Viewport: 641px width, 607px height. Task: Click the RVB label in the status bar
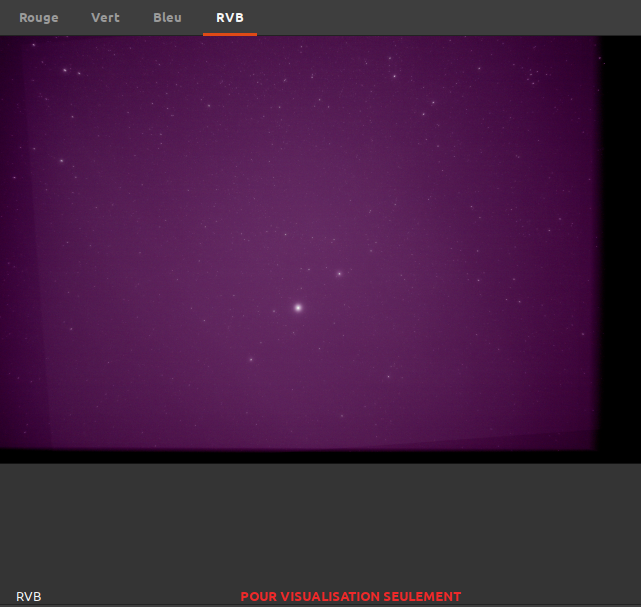(x=29, y=597)
